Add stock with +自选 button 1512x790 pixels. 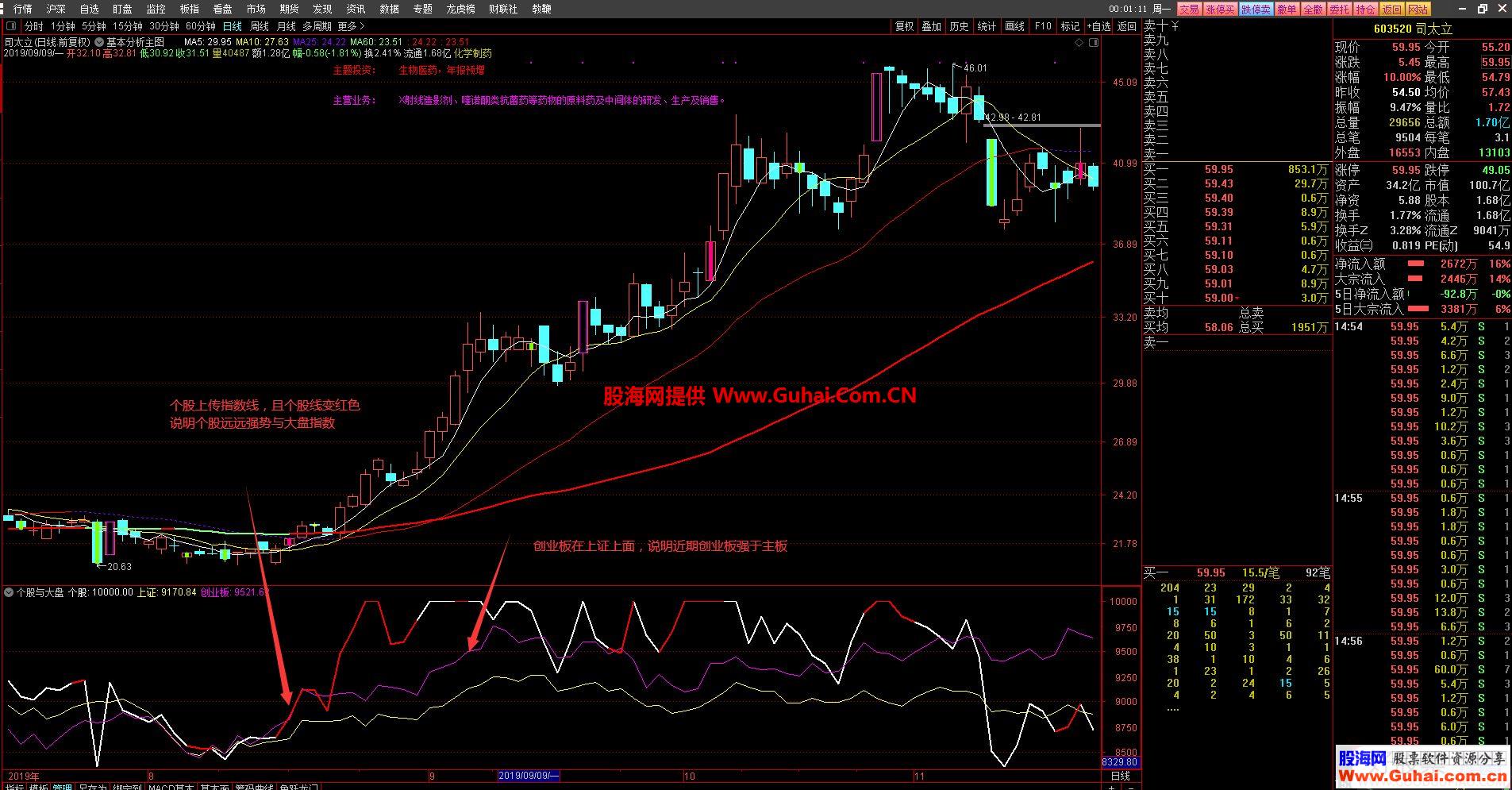pos(1099,26)
